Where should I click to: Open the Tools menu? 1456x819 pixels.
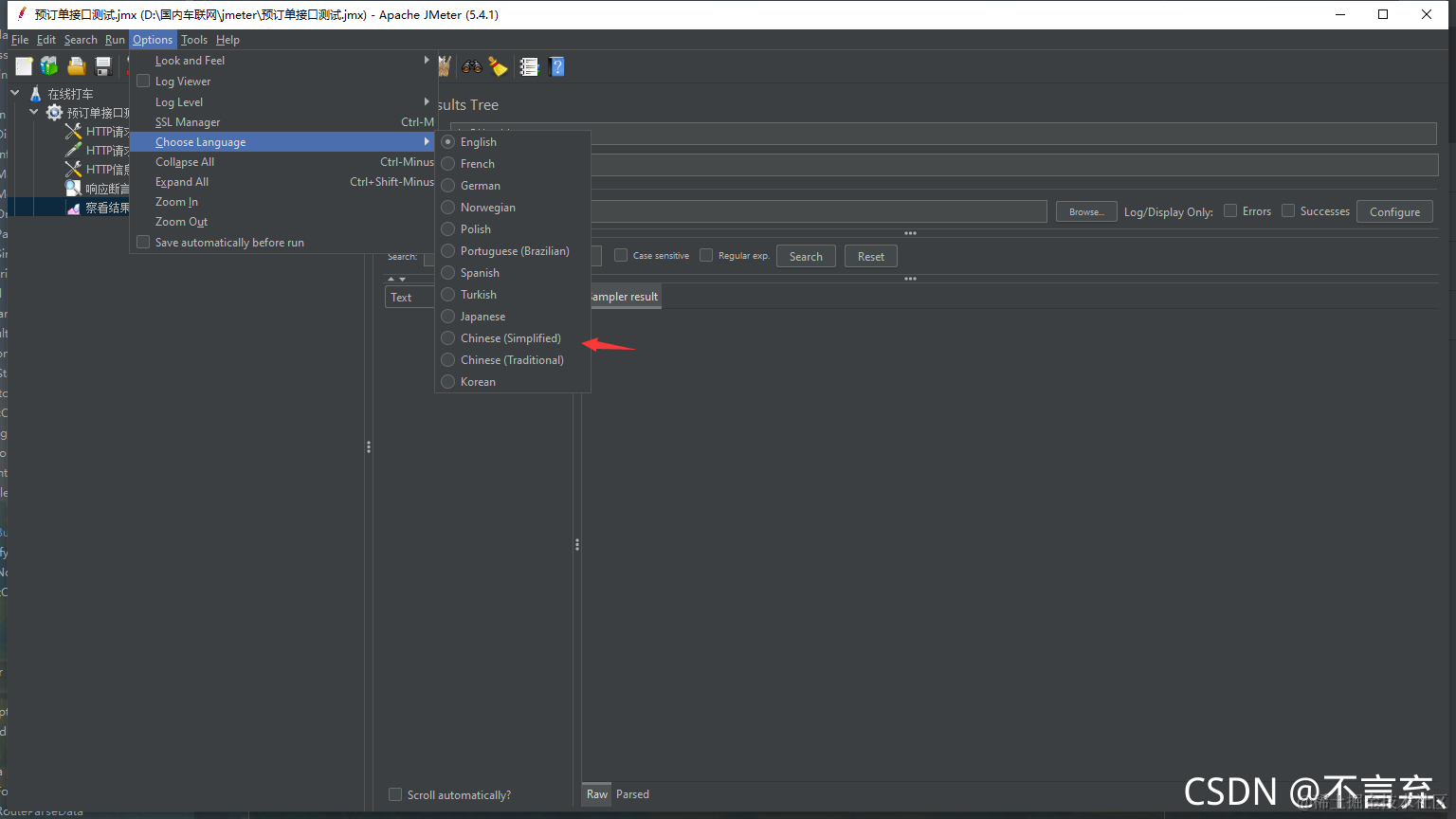point(194,40)
